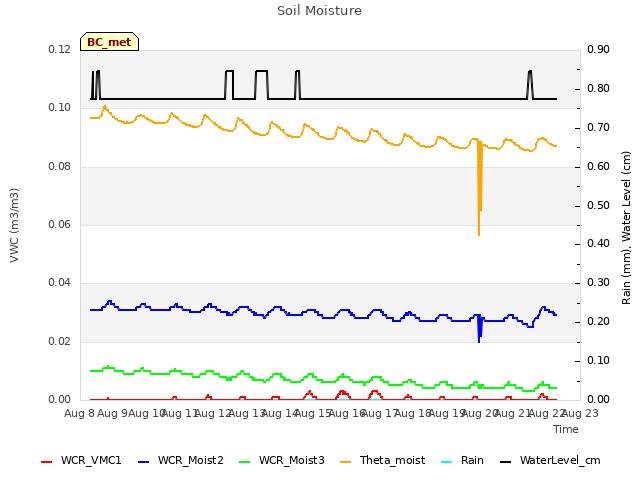Click the red WCR_VMC1 legend swatch
This screenshot has width=640, height=480.
[47, 462]
